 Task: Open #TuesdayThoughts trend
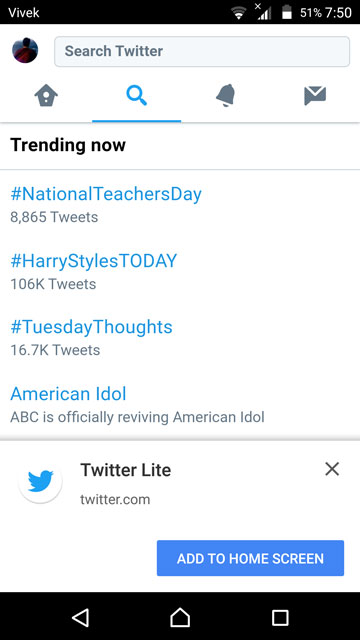tap(91, 327)
